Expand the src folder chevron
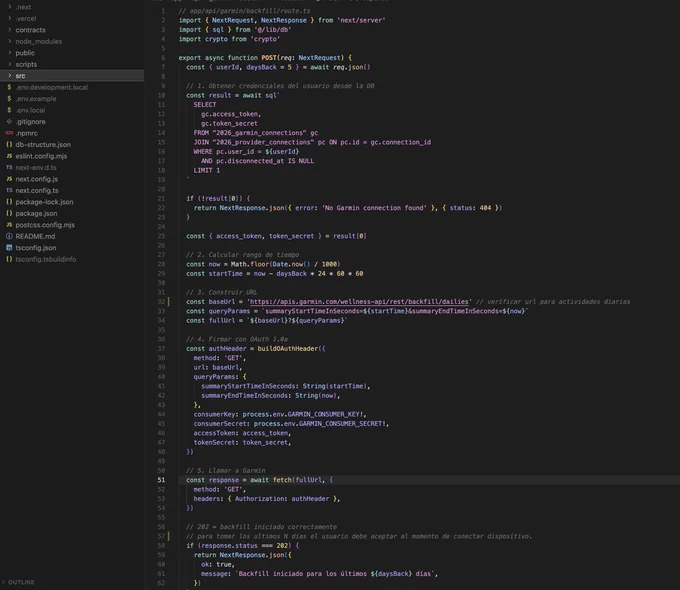Image resolution: width=680 pixels, height=590 pixels. point(9,75)
